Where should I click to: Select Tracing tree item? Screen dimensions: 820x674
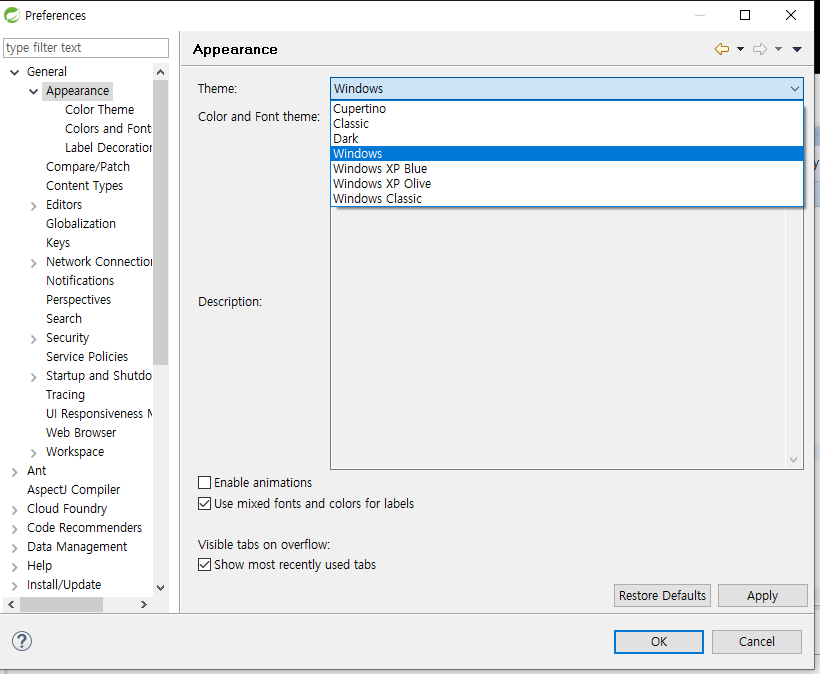coord(65,395)
